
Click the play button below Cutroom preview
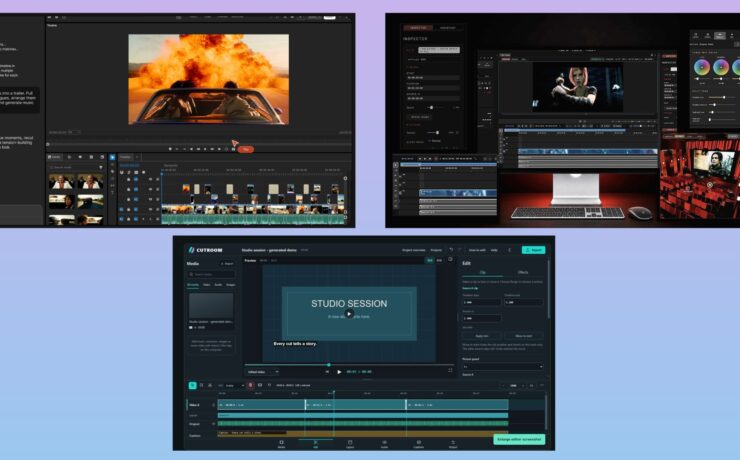click(339, 372)
